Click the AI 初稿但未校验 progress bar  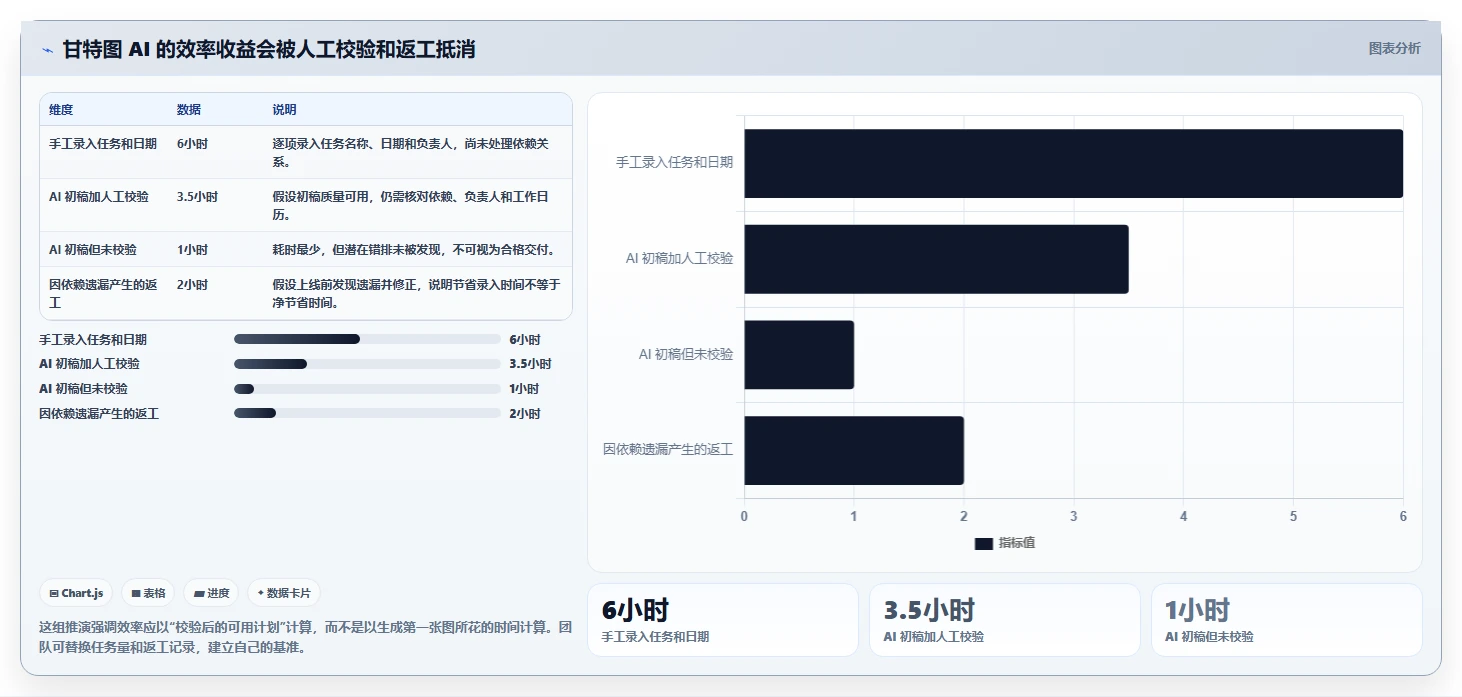coord(367,389)
